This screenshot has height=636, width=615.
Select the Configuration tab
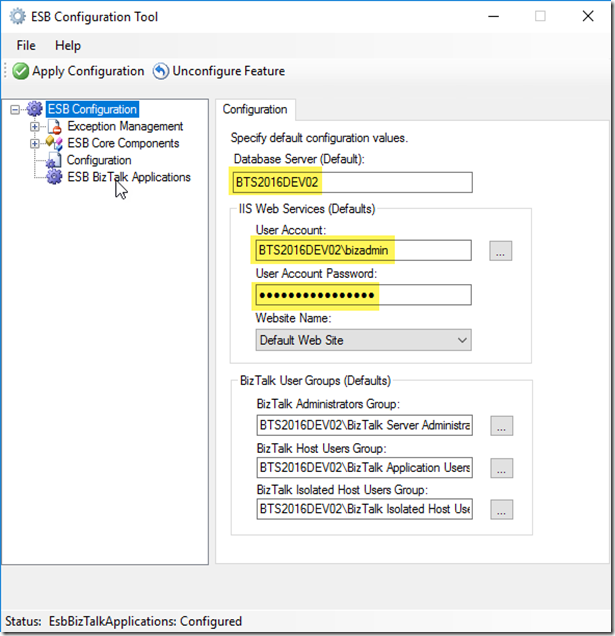(255, 110)
